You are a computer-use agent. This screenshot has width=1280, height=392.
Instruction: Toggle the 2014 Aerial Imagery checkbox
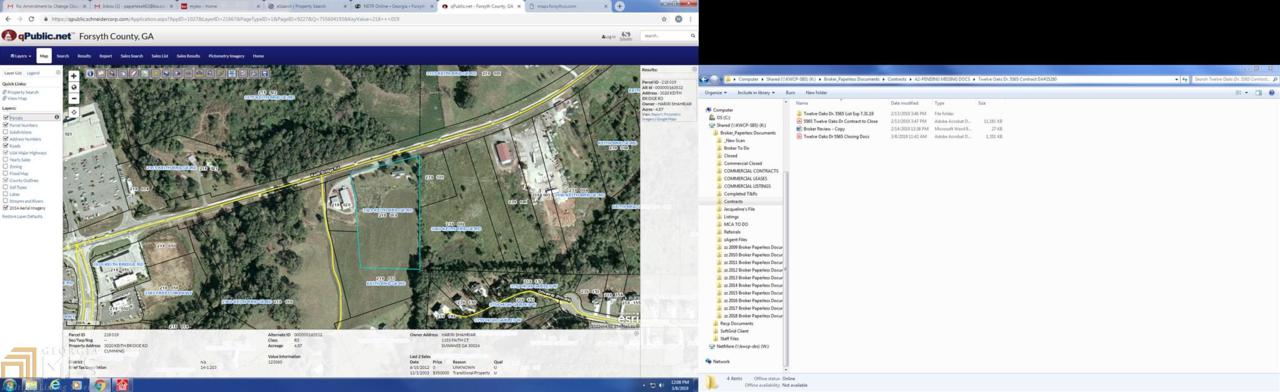click(6, 208)
